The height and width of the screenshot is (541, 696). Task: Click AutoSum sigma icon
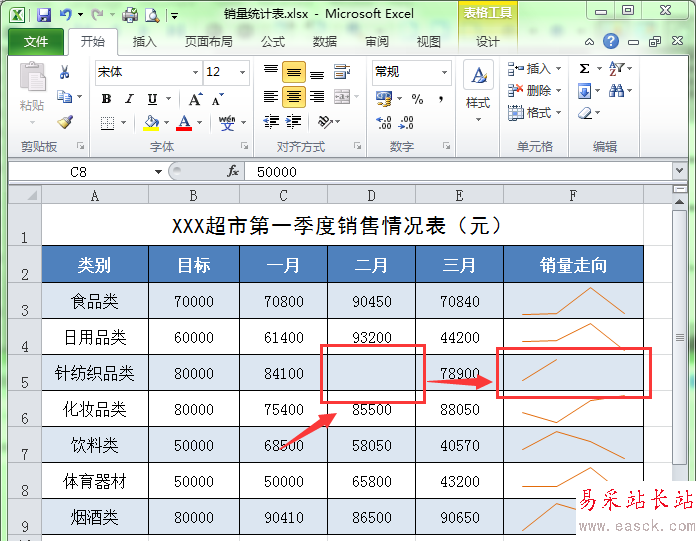click(x=584, y=69)
